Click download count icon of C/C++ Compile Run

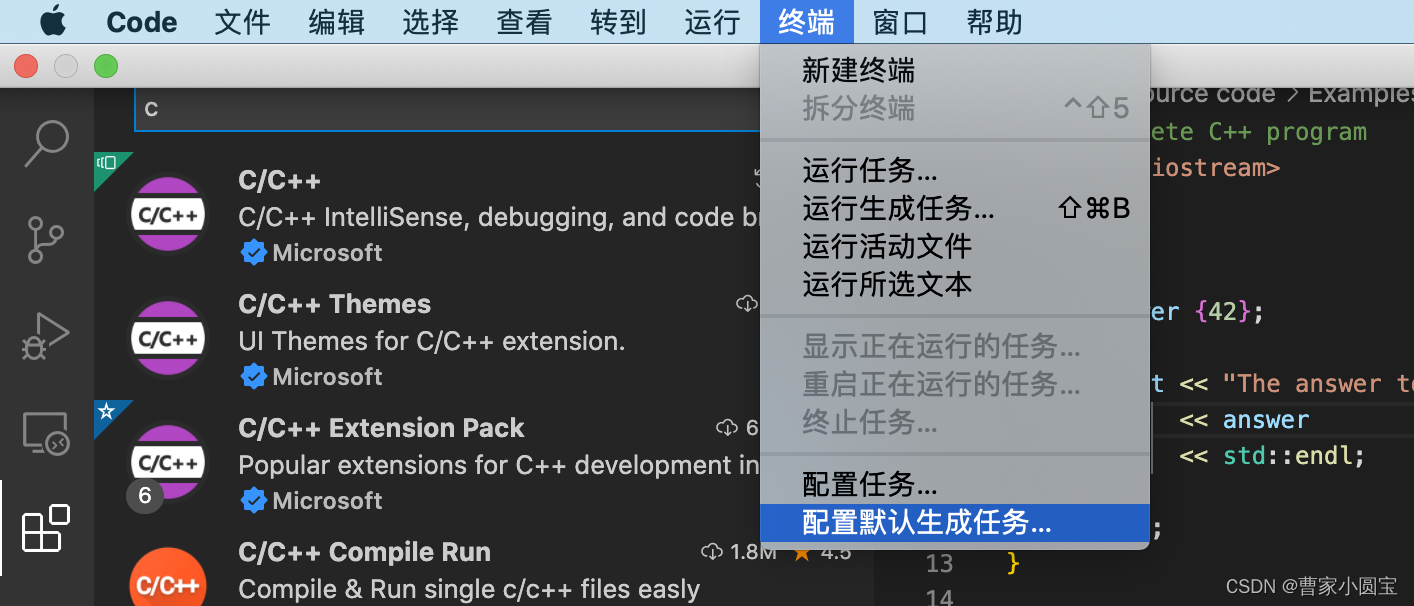711,552
